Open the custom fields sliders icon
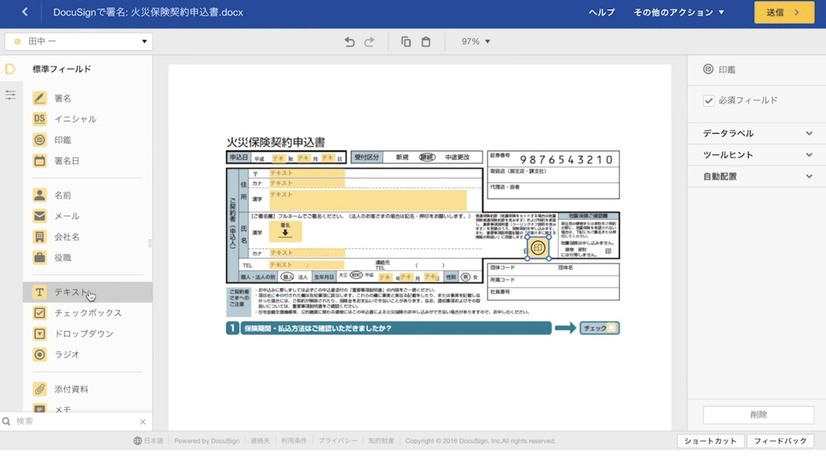Viewport: 826px width, 464px height. (x=10, y=95)
